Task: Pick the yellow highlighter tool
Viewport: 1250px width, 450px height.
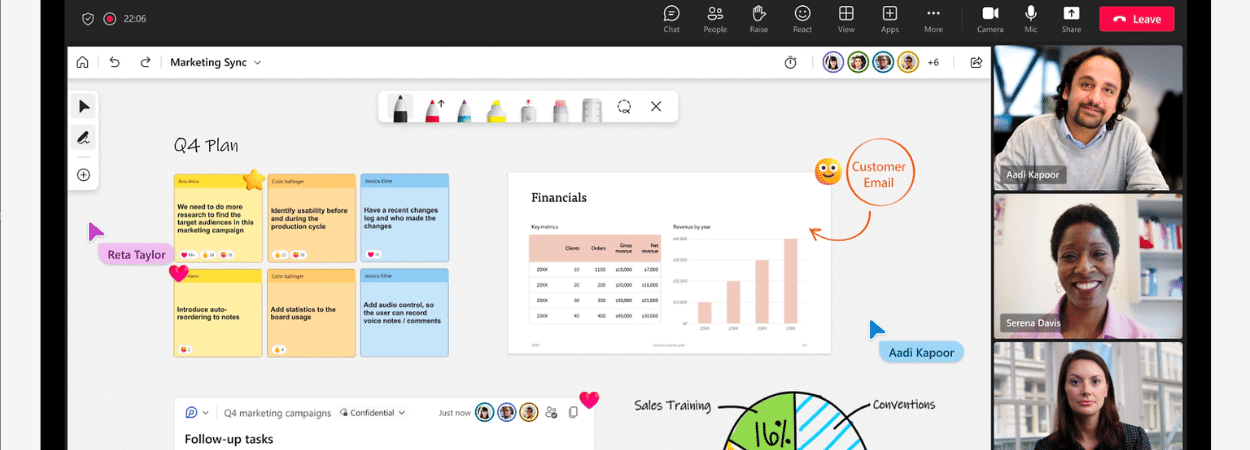Action: point(496,108)
